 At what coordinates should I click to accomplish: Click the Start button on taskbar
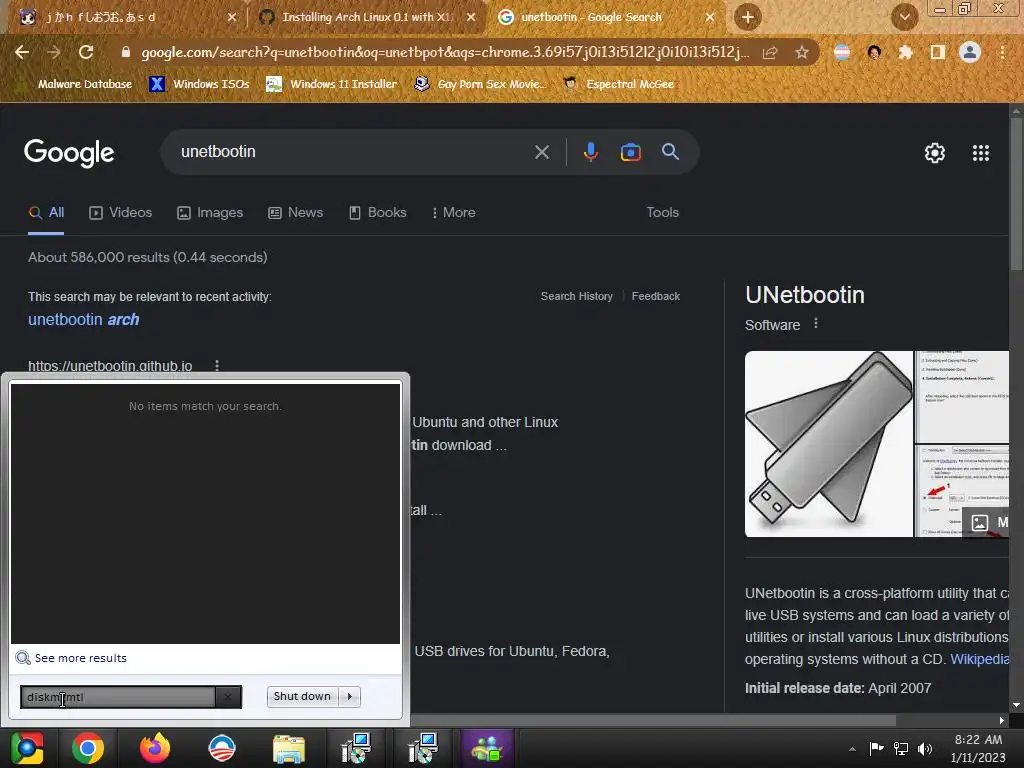click(x=26, y=748)
